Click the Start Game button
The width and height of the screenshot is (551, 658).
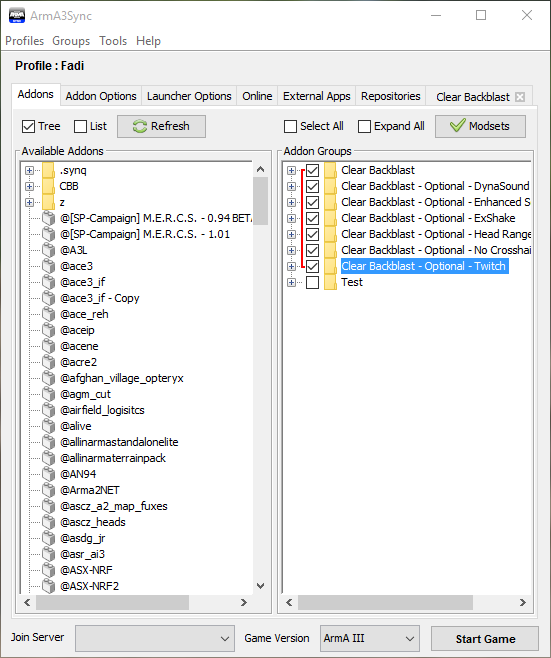tap(485, 639)
